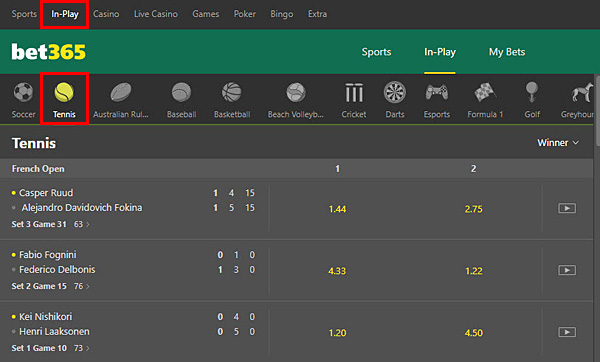Select the Cricket wickets icon
Image resolution: width=600 pixels, height=362 pixels.
354,93
